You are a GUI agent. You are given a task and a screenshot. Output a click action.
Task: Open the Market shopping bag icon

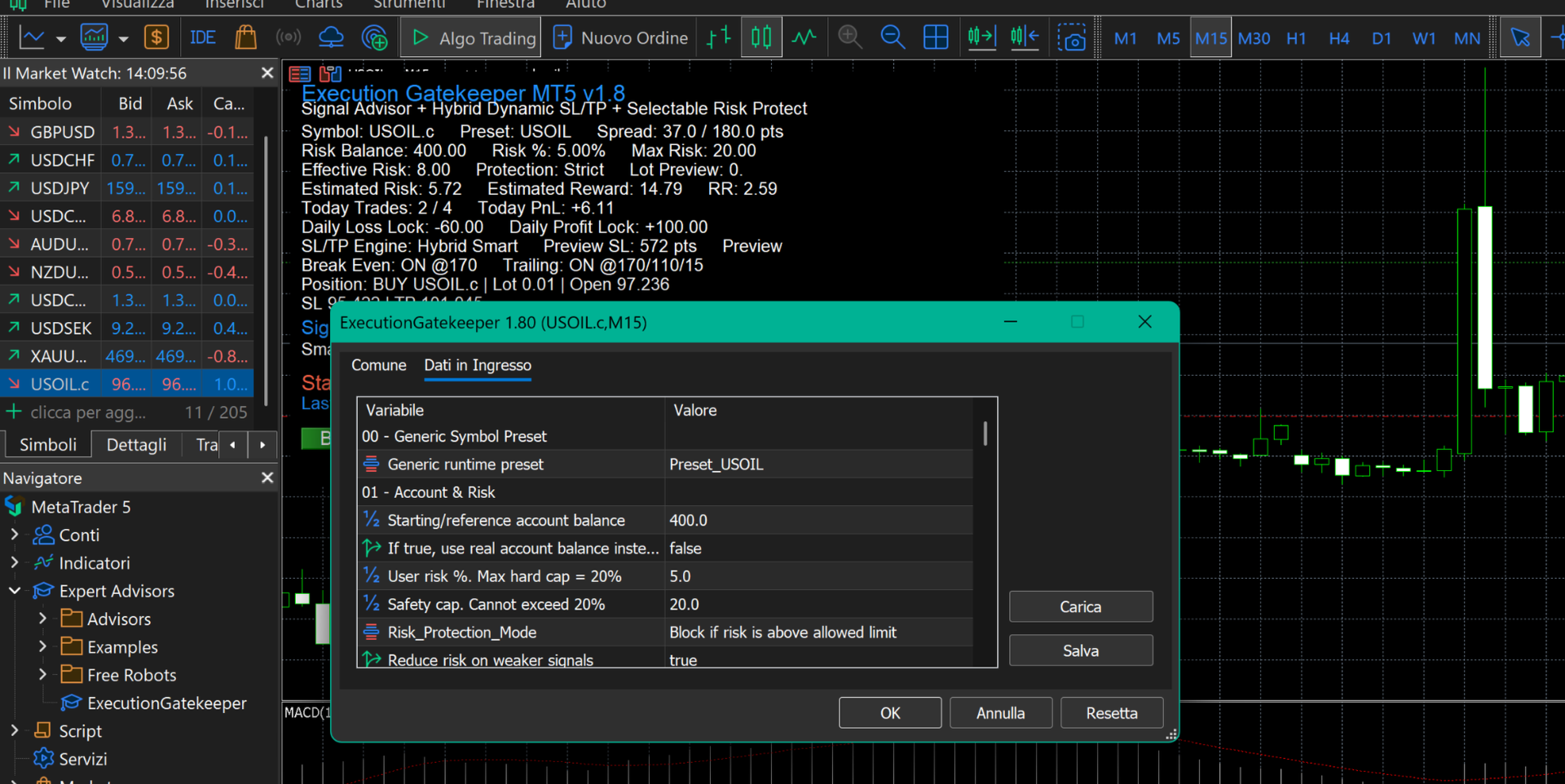click(245, 38)
